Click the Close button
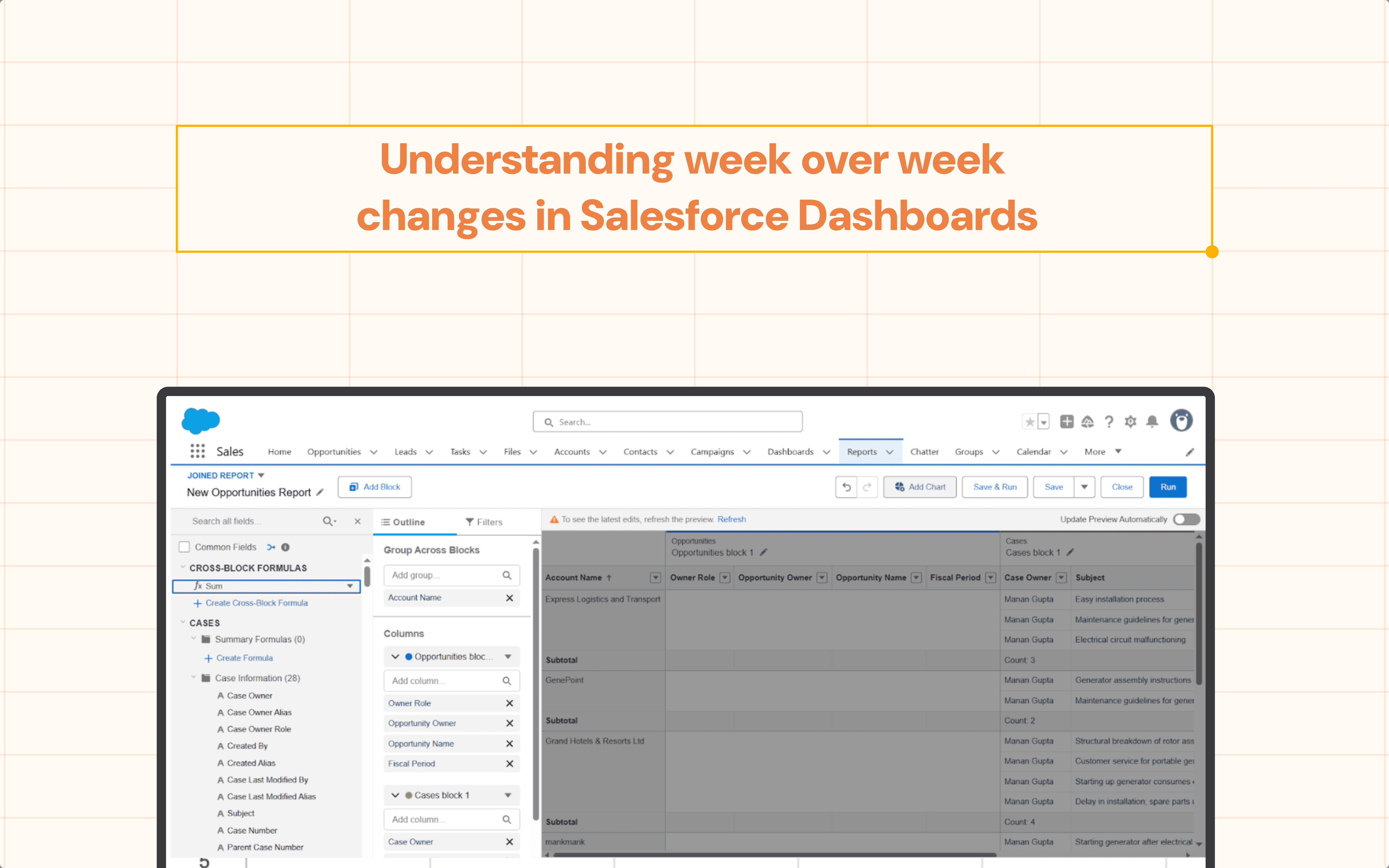This screenshot has height=868, width=1389. 1122,487
